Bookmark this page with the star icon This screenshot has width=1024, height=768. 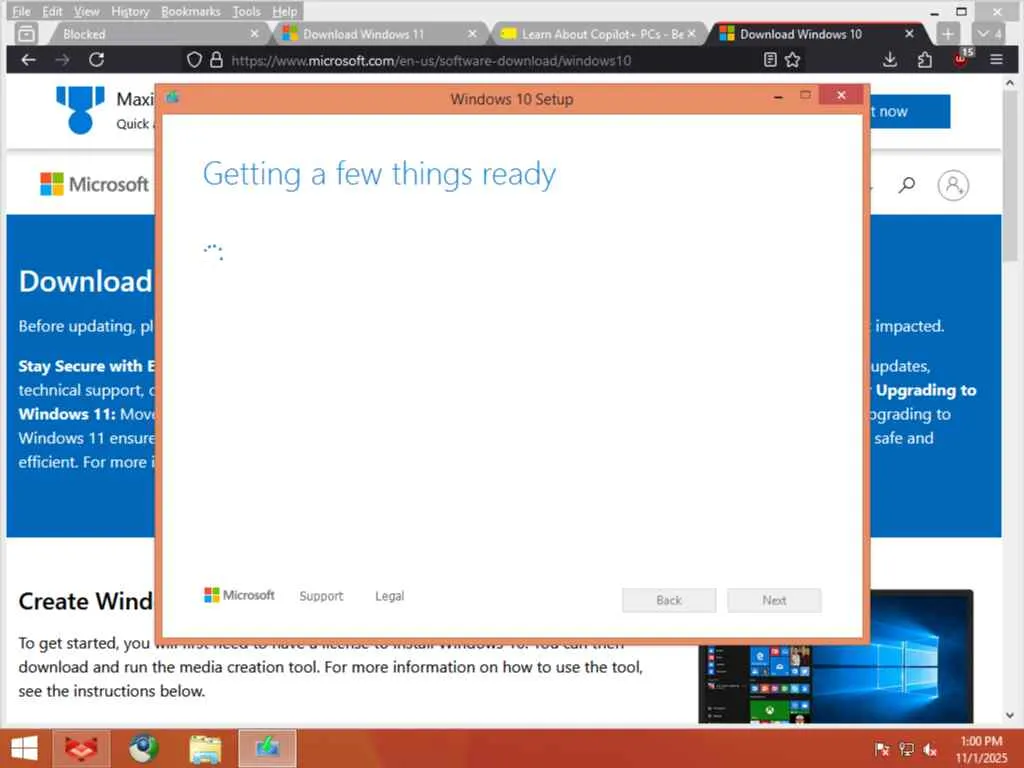click(x=793, y=60)
